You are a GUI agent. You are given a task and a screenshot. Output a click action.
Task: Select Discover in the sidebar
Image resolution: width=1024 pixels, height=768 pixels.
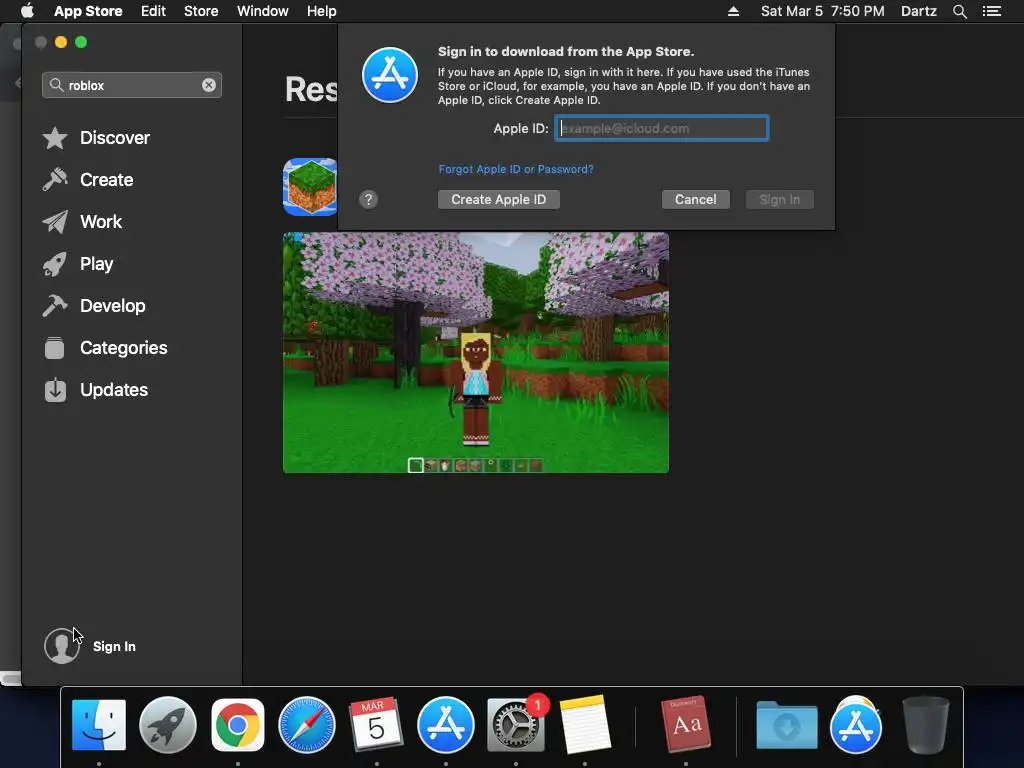(115, 138)
